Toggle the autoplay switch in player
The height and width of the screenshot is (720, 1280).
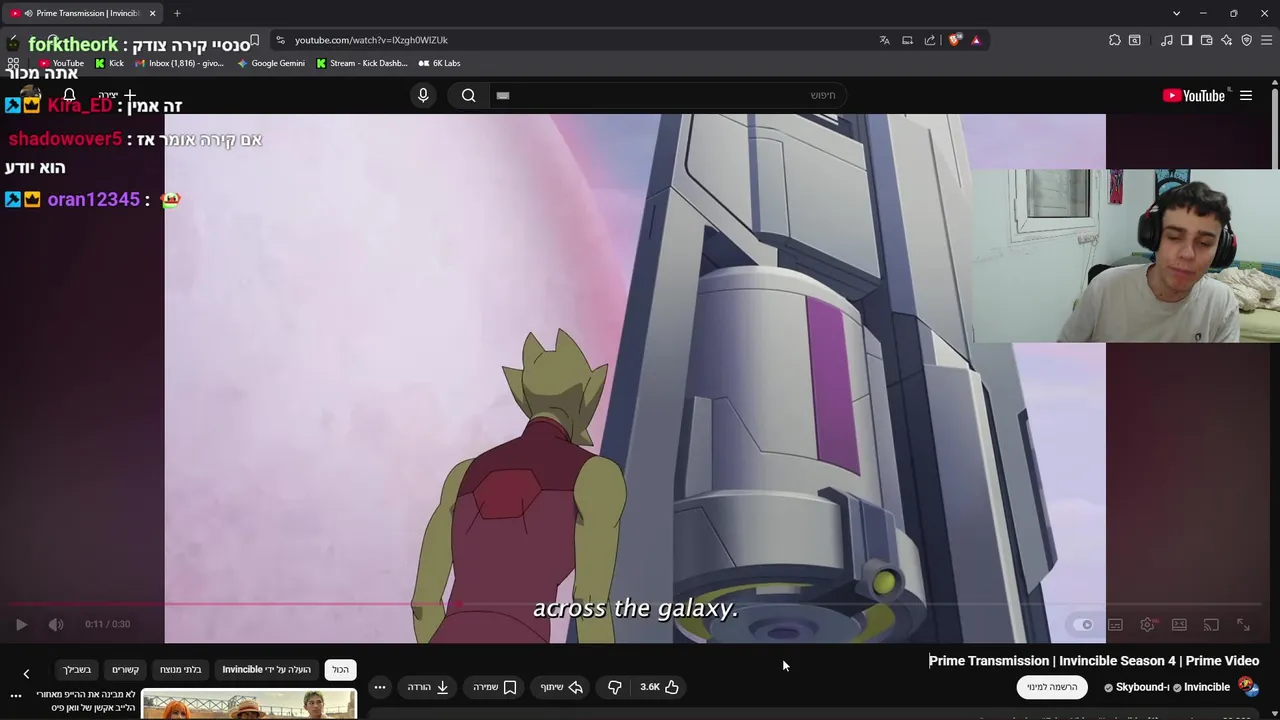coord(1084,625)
